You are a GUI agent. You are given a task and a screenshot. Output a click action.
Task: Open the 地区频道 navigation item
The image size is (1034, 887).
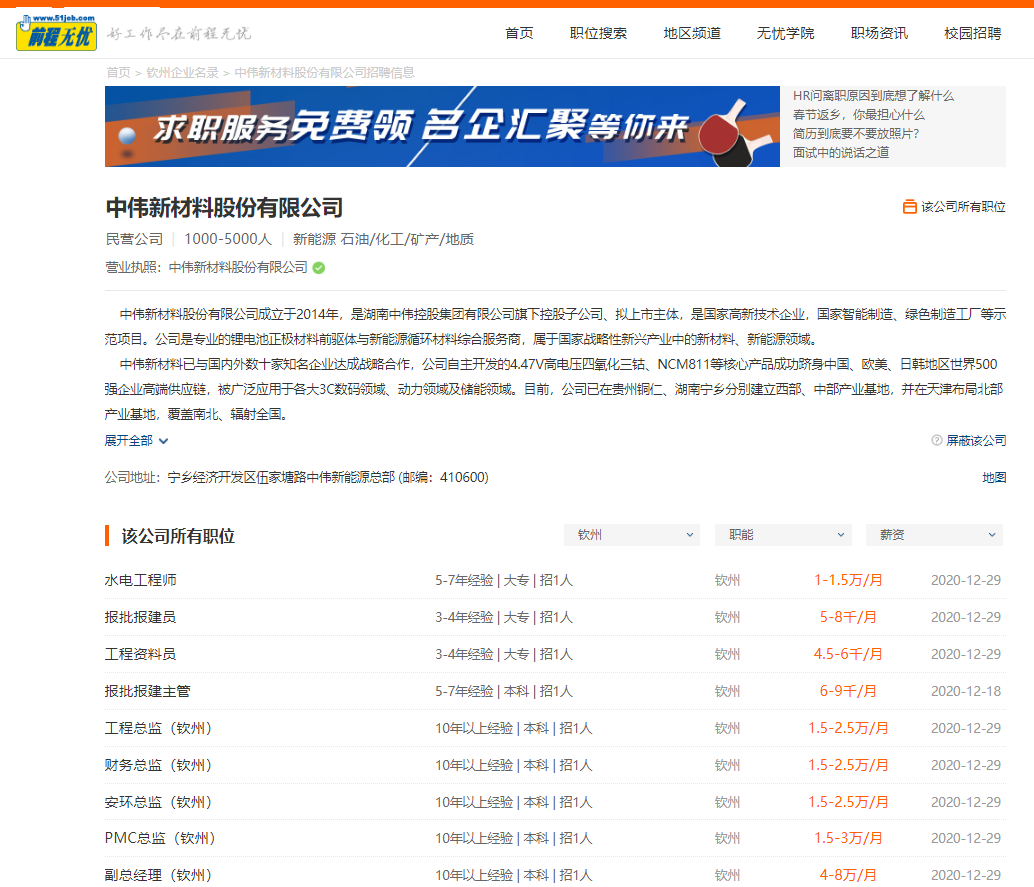point(692,33)
